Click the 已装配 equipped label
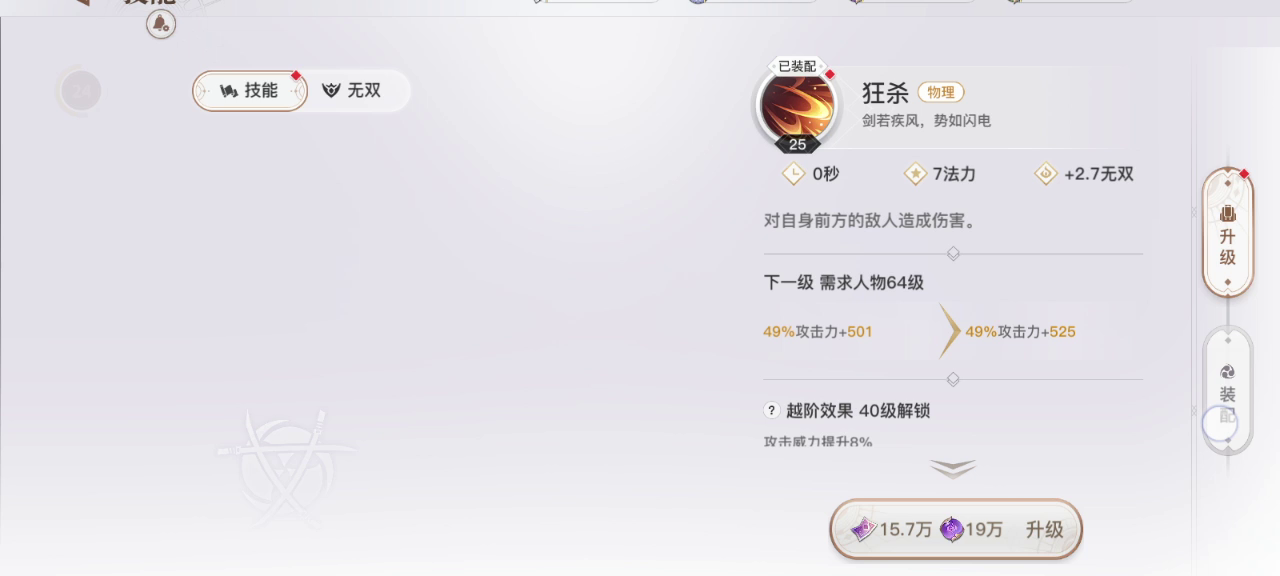 pos(797,66)
